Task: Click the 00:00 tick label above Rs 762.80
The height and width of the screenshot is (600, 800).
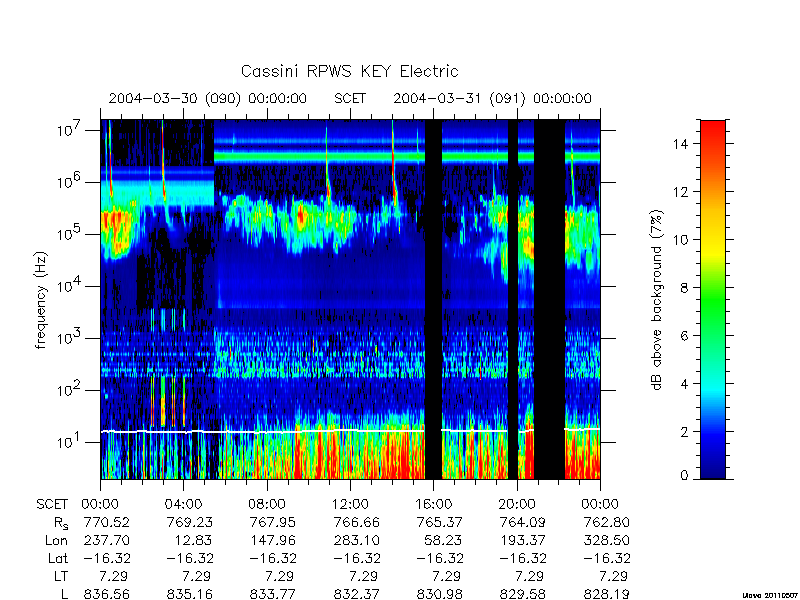Action: [599, 504]
